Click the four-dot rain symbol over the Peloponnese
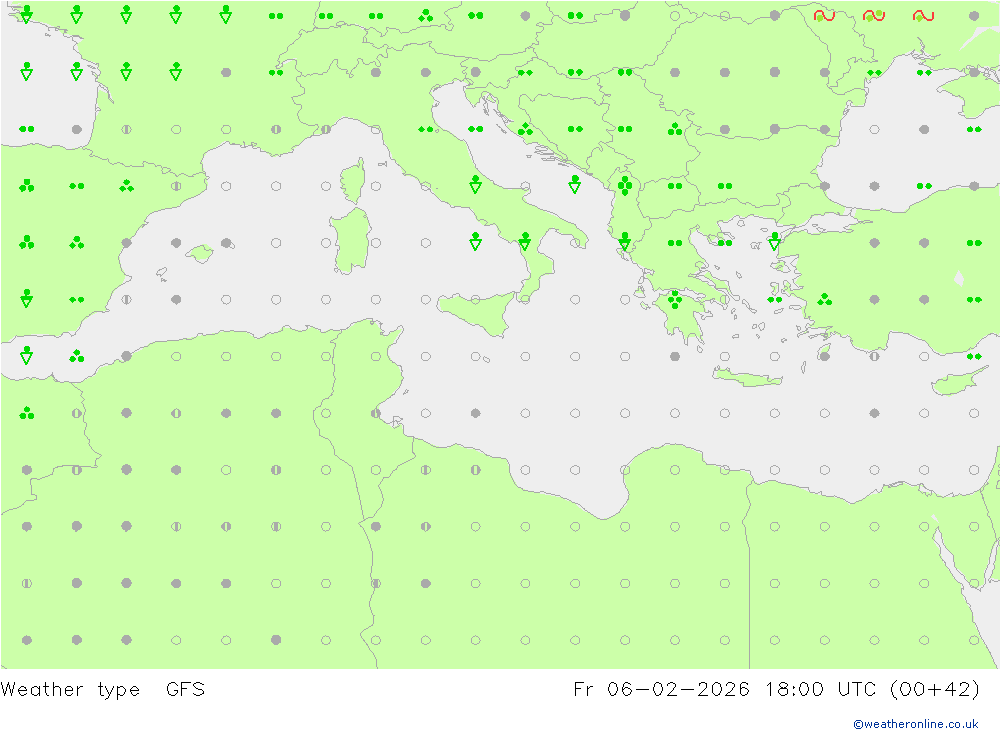Image resolution: width=1000 pixels, height=733 pixels. point(675,299)
